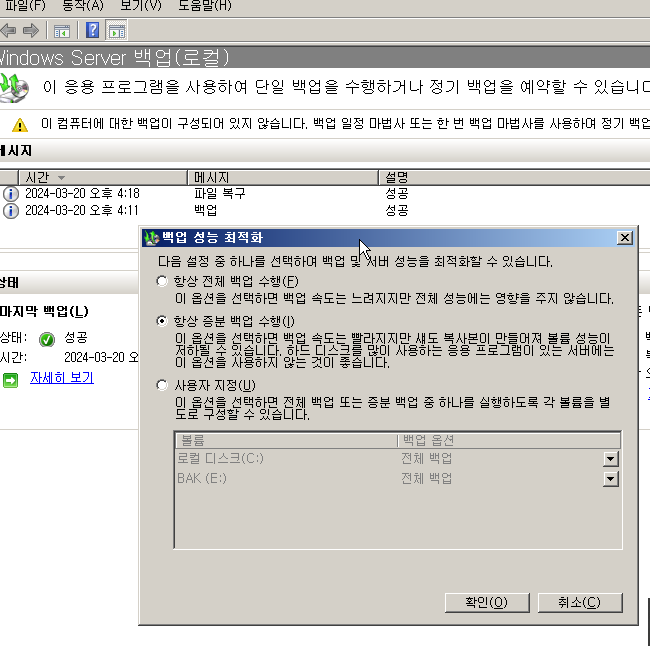Screen dimensions: 650x646
Task: Click 전체 백업 value for BAK (E:)
Action: [x=426, y=479]
